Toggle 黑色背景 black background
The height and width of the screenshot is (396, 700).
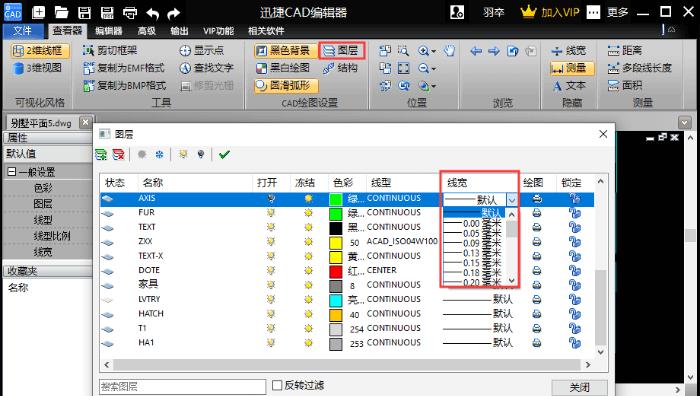pos(286,50)
